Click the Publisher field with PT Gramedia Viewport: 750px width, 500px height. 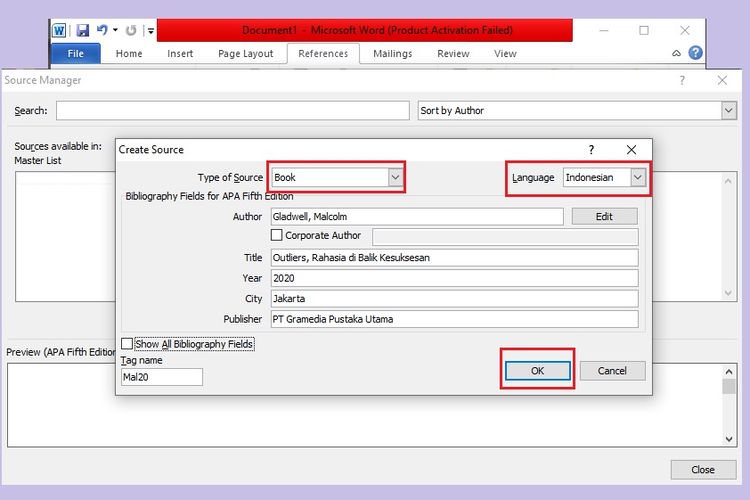click(x=454, y=319)
